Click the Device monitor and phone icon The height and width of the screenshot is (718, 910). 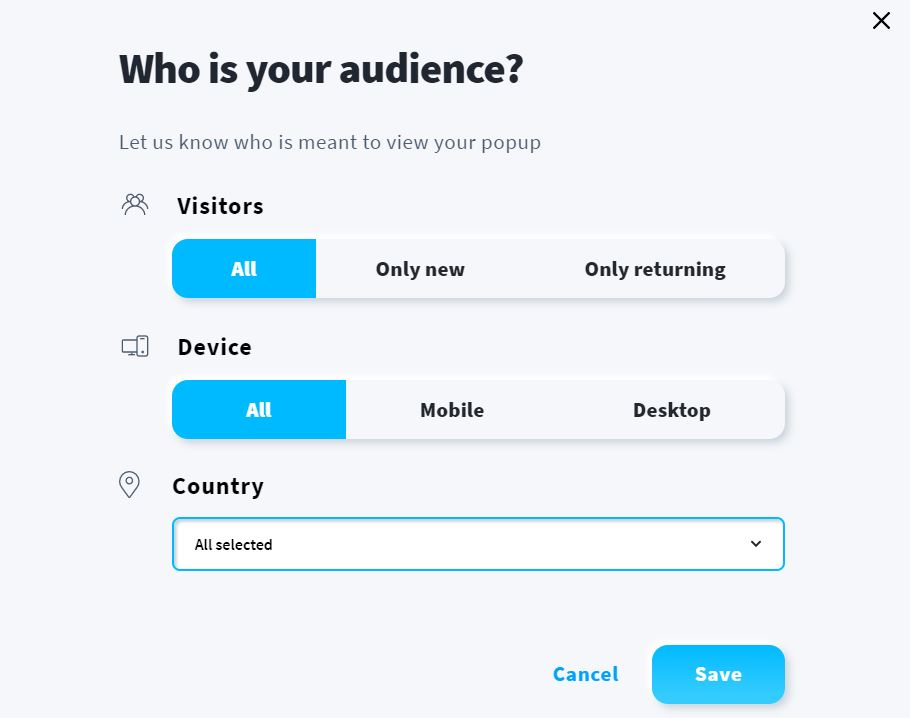coord(135,346)
